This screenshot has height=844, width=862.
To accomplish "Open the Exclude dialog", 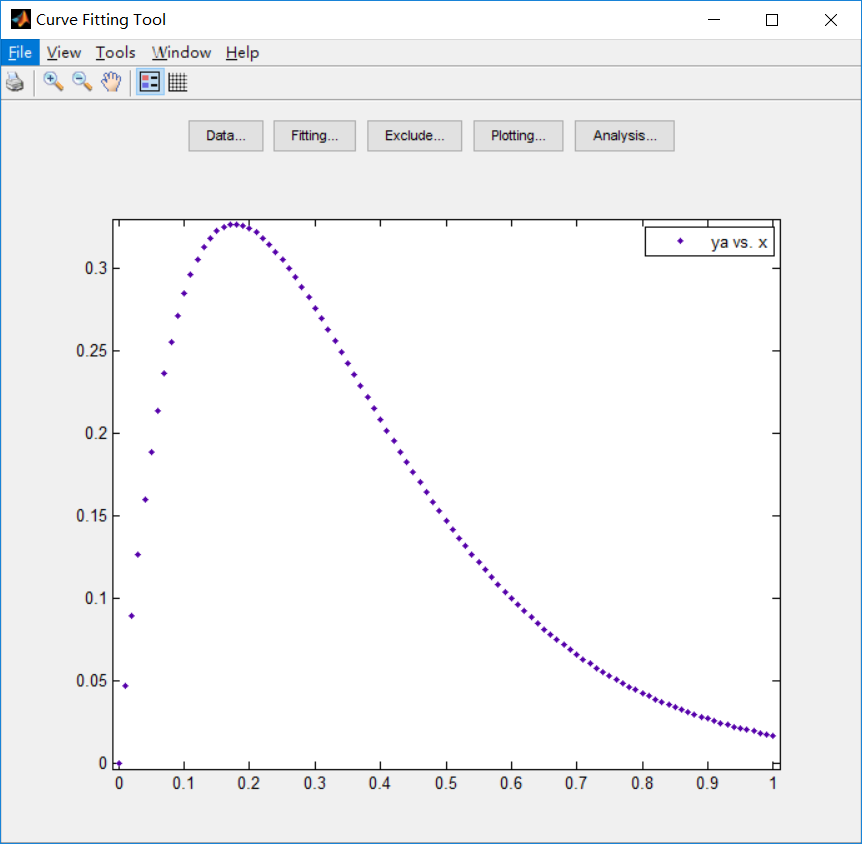I will [x=414, y=135].
